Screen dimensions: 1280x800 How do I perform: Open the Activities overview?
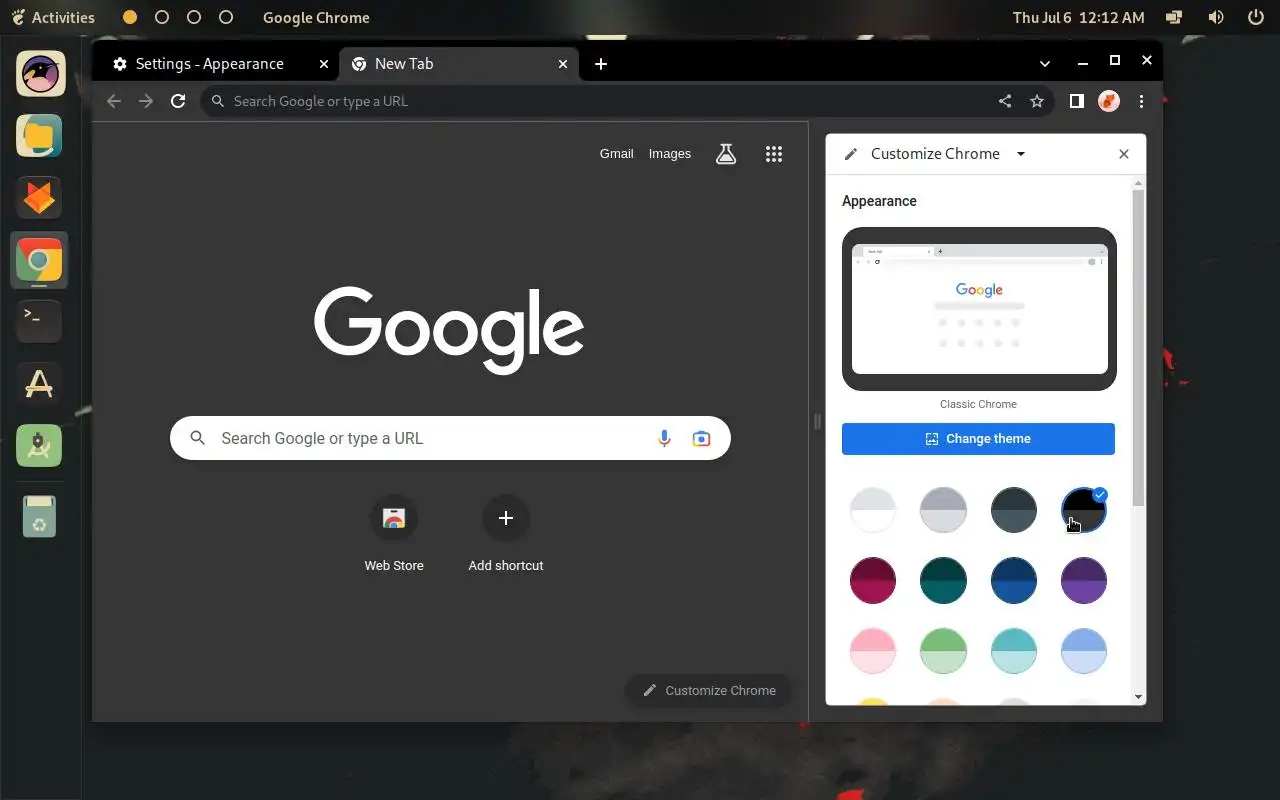click(53, 17)
